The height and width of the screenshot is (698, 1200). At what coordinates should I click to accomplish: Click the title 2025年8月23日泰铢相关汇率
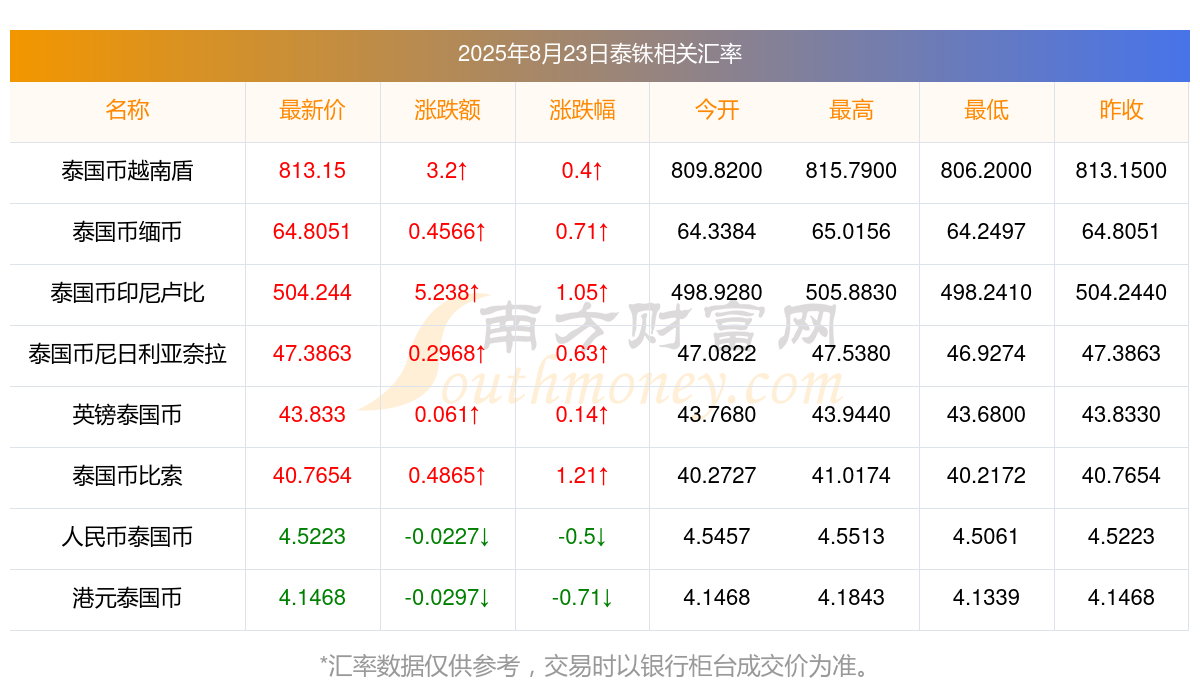click(600, 54)
